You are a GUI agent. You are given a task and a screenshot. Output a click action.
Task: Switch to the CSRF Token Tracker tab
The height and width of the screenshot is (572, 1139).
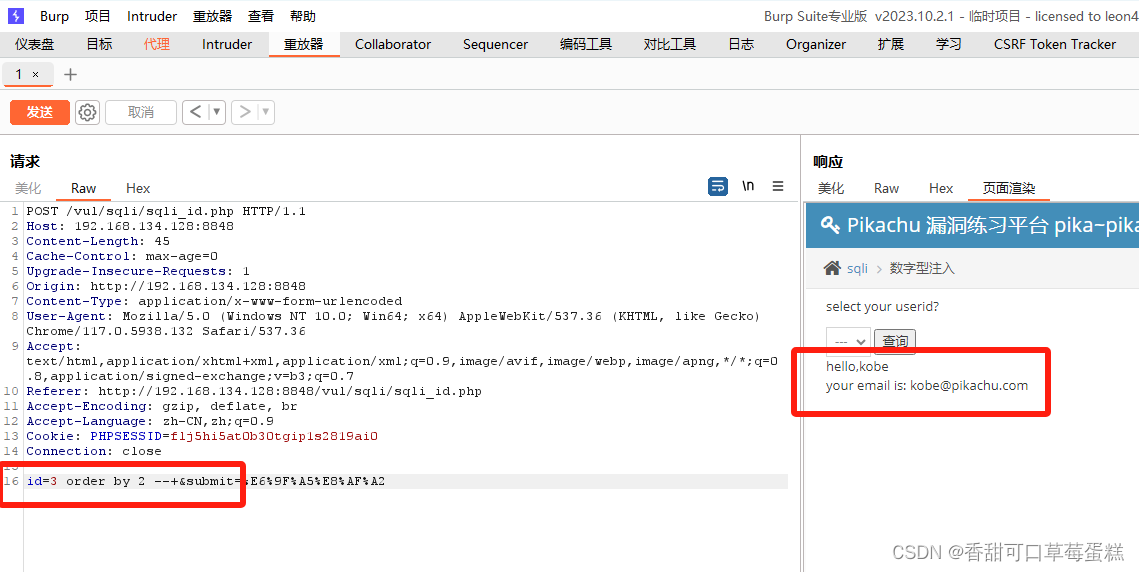tap(1055, 44)
